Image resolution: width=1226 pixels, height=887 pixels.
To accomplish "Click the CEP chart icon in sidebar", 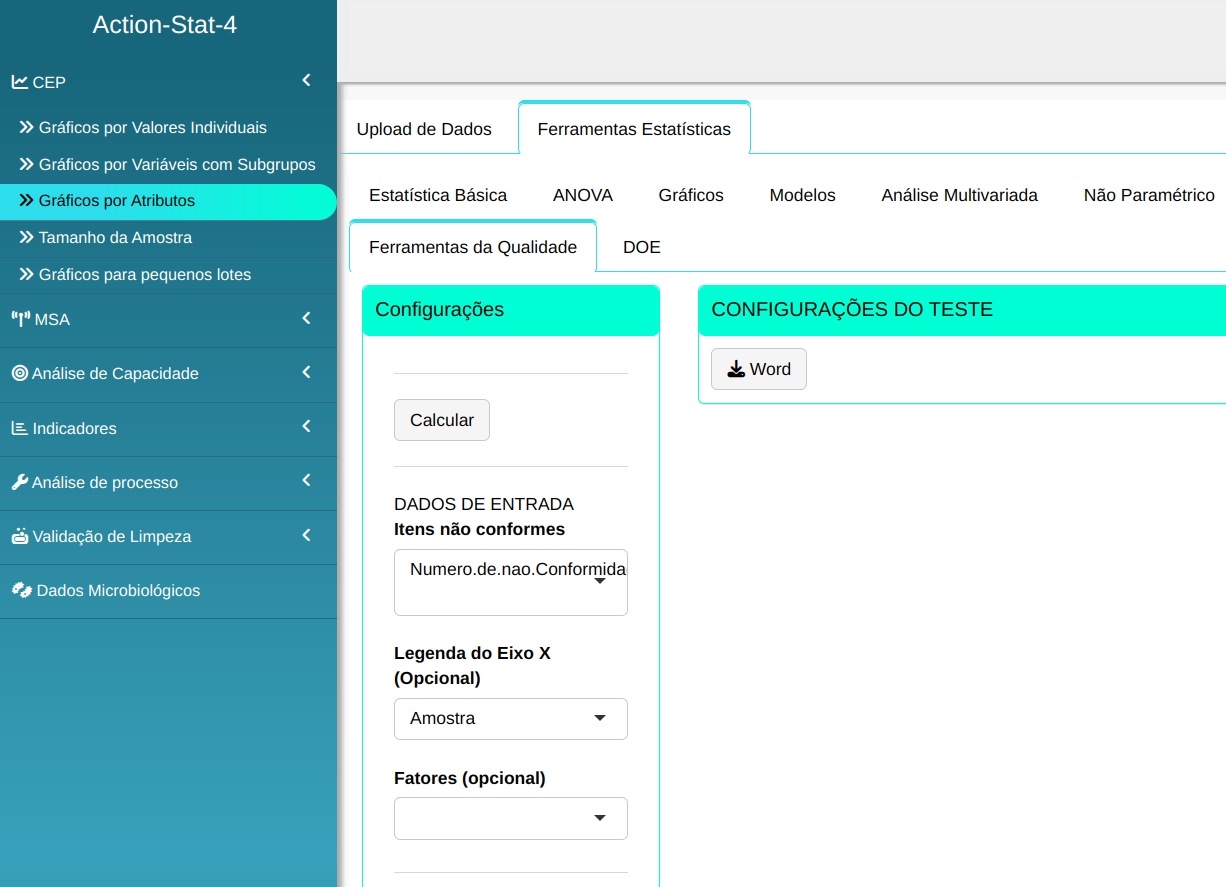I will click(19, 82).
